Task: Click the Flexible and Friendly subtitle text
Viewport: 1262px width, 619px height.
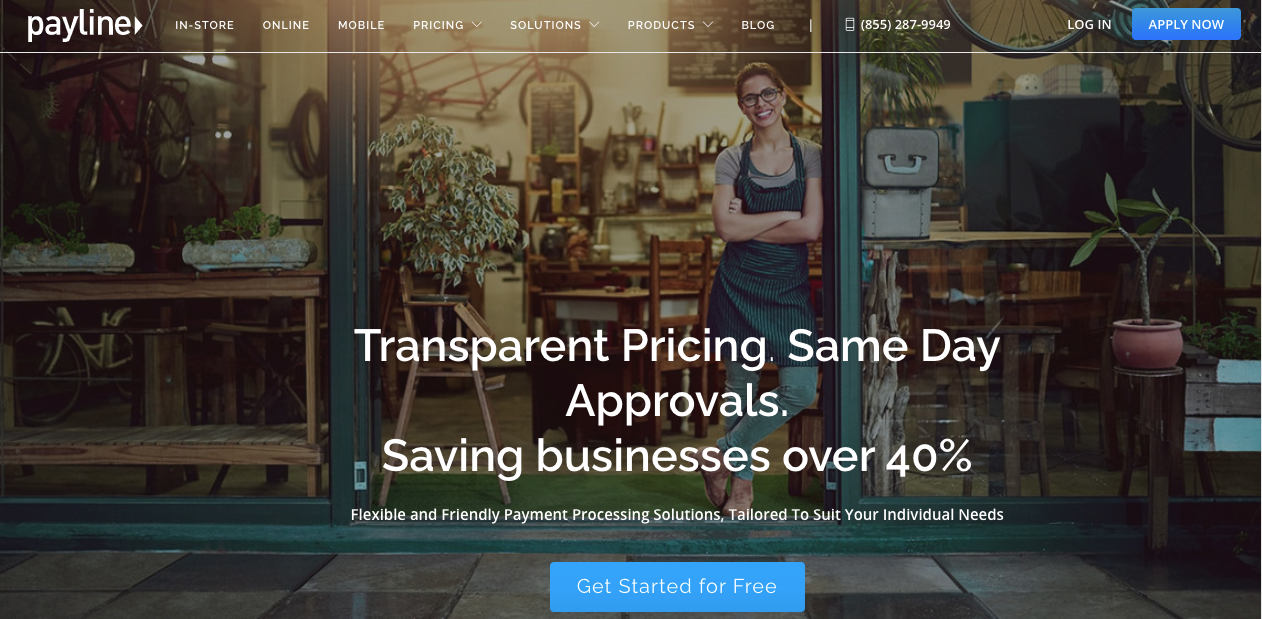Action: click(677, 514)
